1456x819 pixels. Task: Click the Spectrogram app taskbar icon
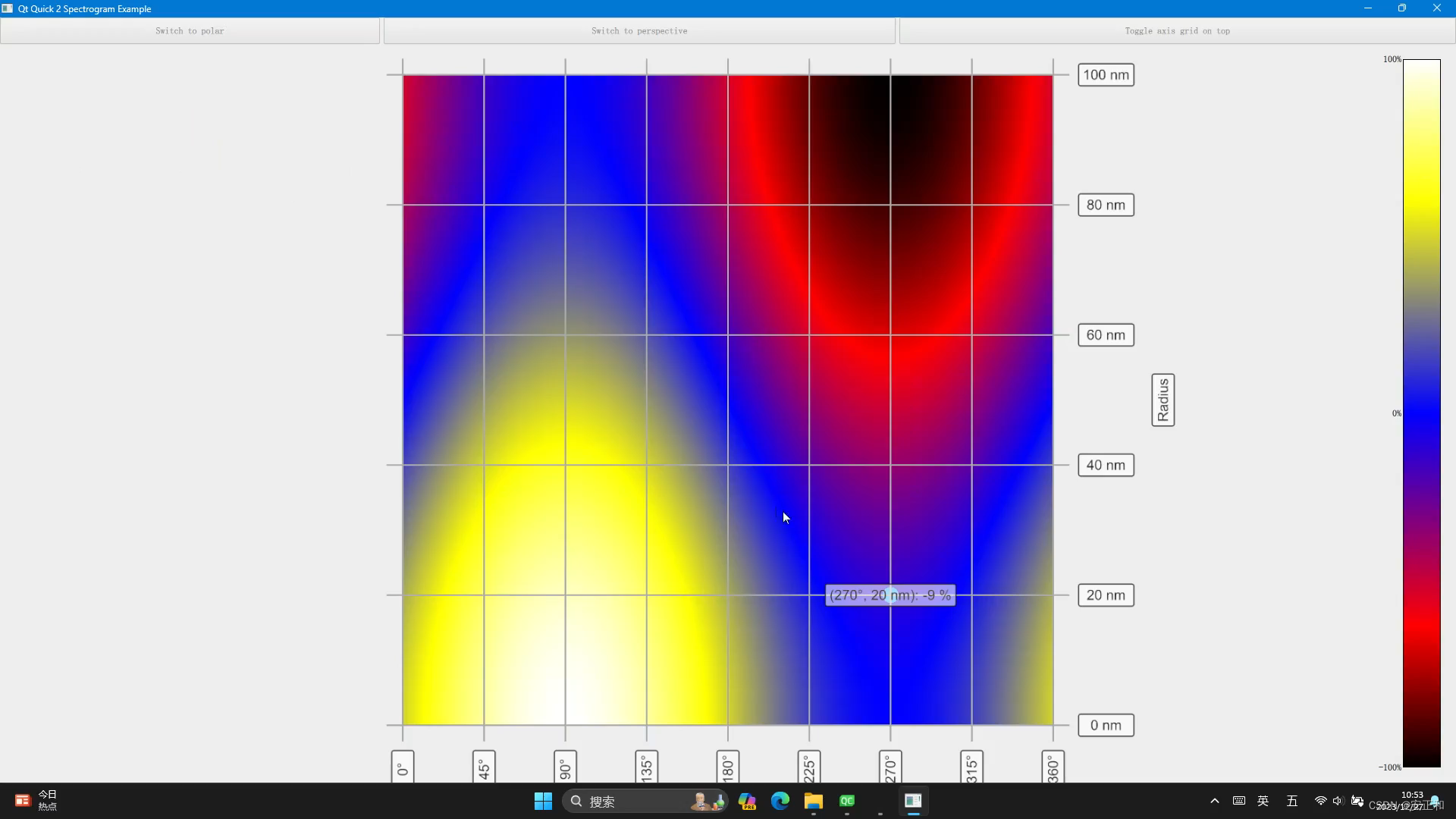(913, 801)
